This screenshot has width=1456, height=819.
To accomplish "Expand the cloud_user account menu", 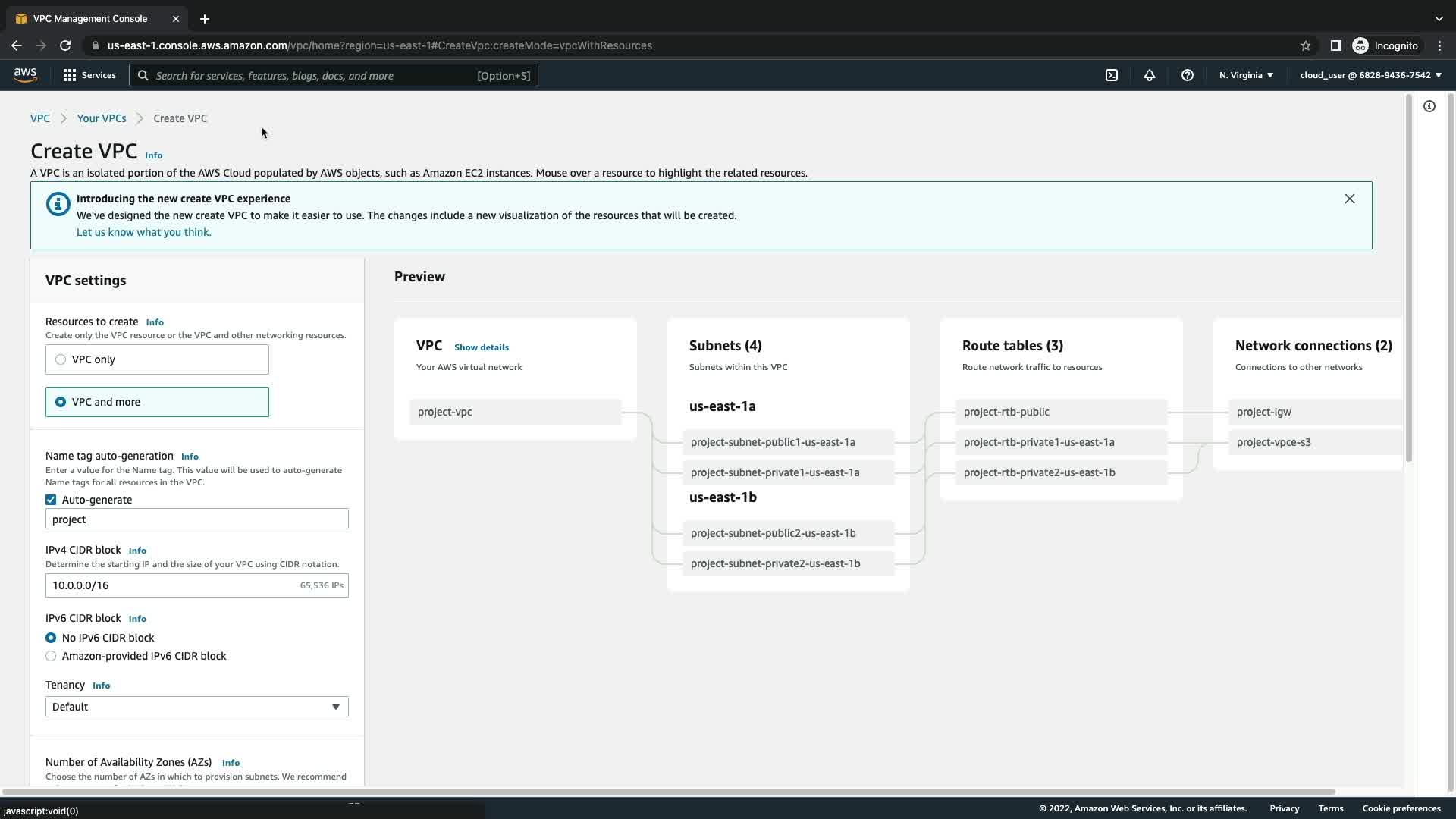I will point(1370,75).
